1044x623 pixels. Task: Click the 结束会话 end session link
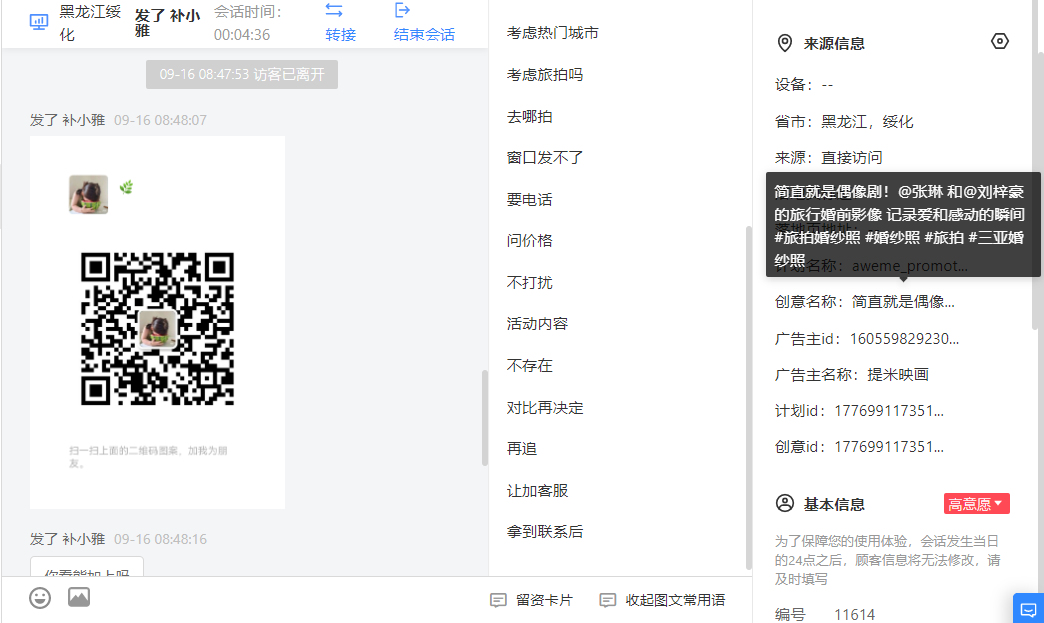(424, 35)
